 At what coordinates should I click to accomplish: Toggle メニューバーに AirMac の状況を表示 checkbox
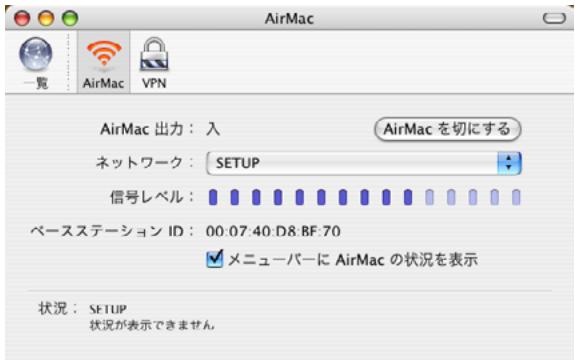click(215, 259)
